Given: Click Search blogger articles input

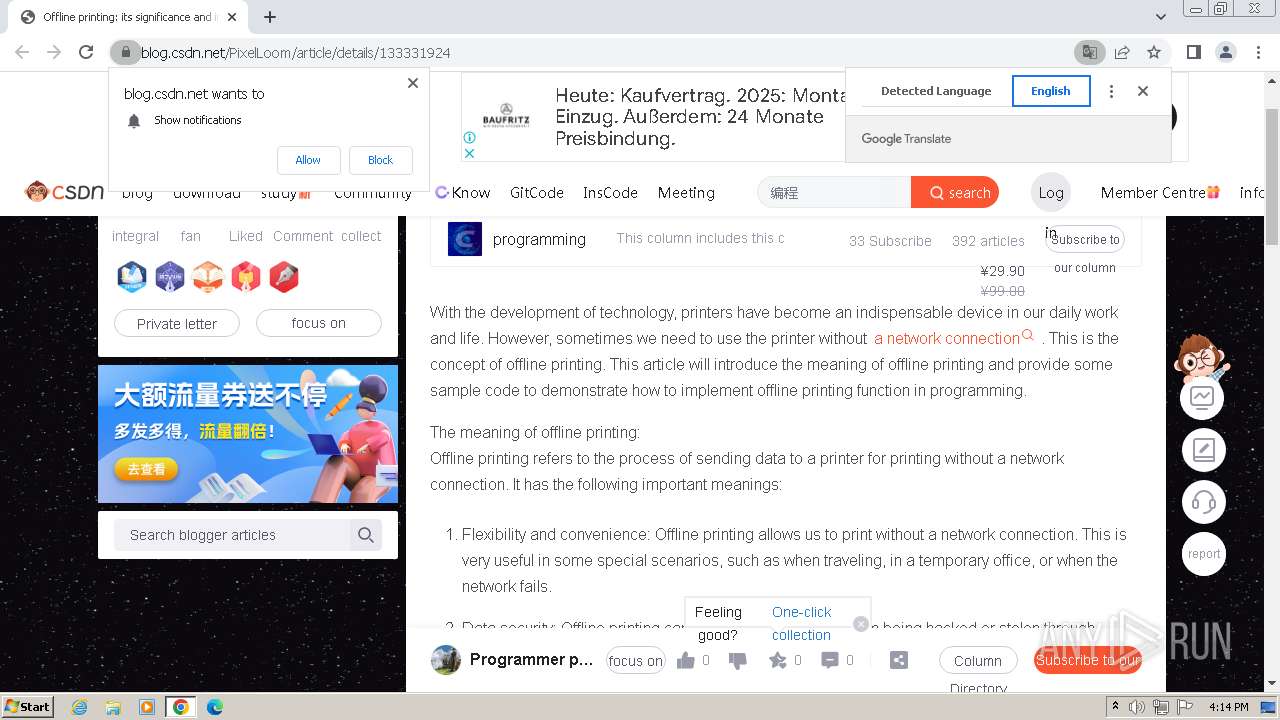Looking at the screenshot, I should coord(231,535).
